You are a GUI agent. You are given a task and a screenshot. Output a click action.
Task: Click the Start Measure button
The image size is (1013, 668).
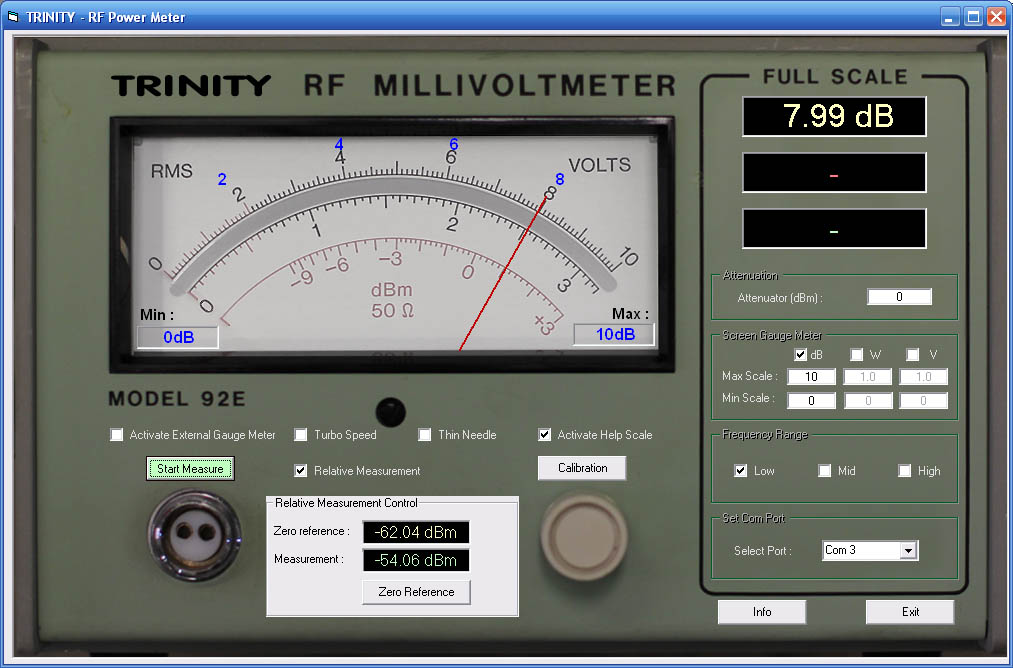pyautogui.click(x=190, y=468)
